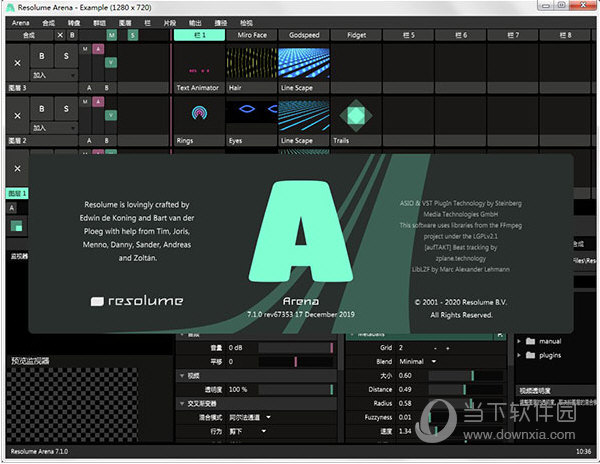Assign 图层 2 to crossfader B
Viewport: 600px width, 464px height.
[106, 141]
